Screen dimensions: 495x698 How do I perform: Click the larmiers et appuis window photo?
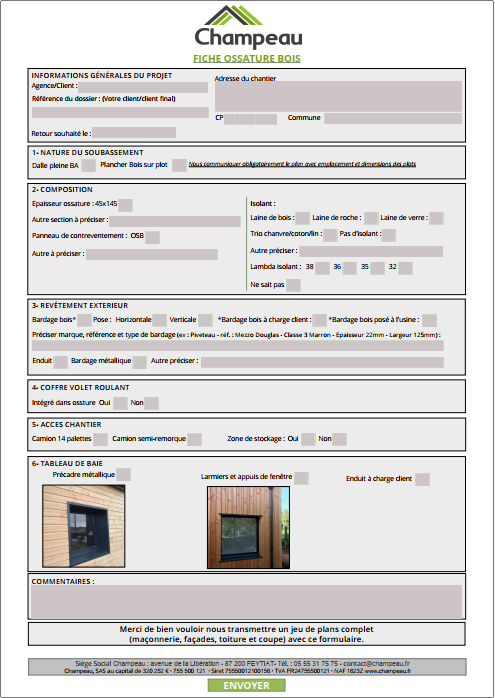point(248,528)
